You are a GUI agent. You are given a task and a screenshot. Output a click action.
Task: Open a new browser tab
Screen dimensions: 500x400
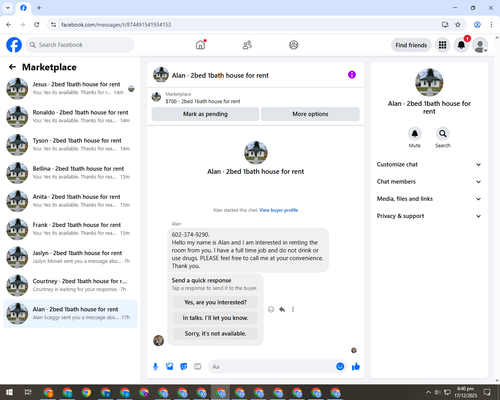(x=39, y=8)
